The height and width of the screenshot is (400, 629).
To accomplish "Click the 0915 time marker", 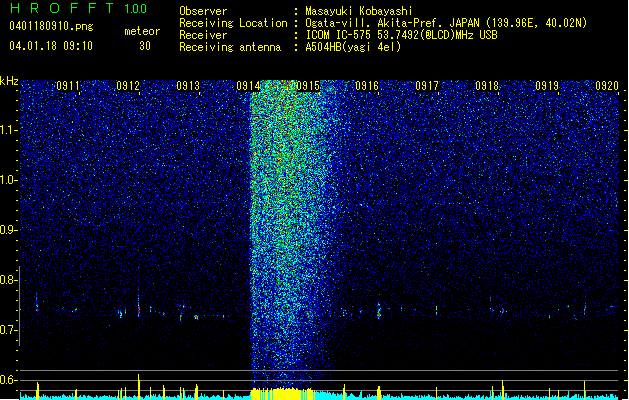I will [308, 86].
